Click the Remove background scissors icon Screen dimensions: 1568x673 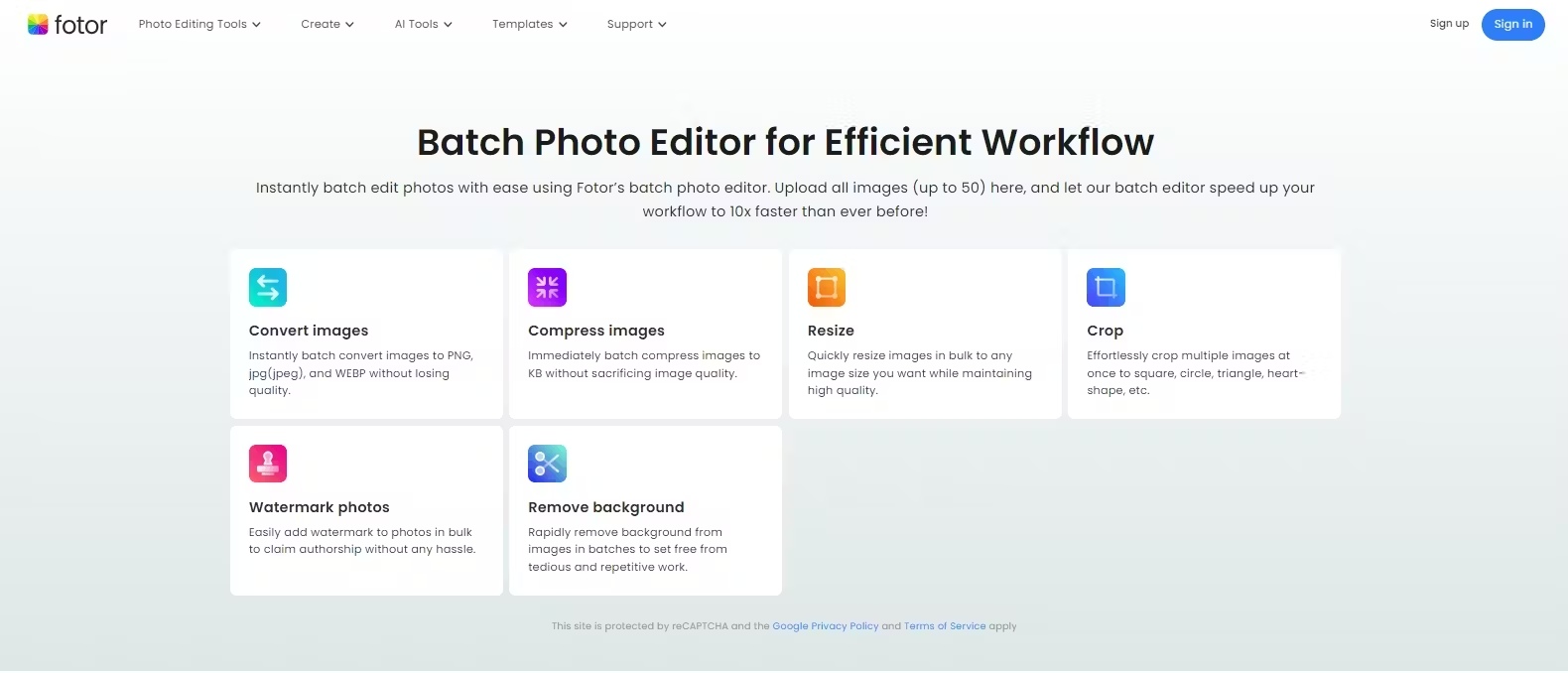(x=547, y=464)
